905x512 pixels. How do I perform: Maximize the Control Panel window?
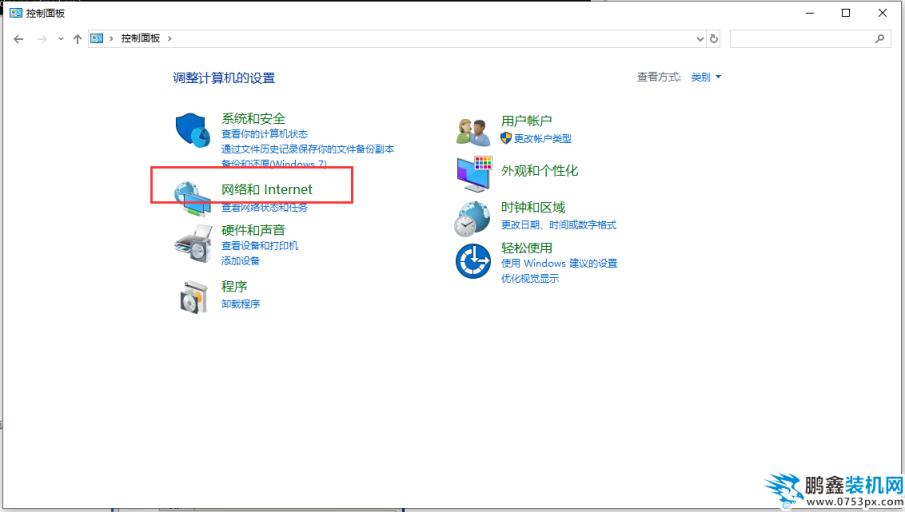(846, 13)
